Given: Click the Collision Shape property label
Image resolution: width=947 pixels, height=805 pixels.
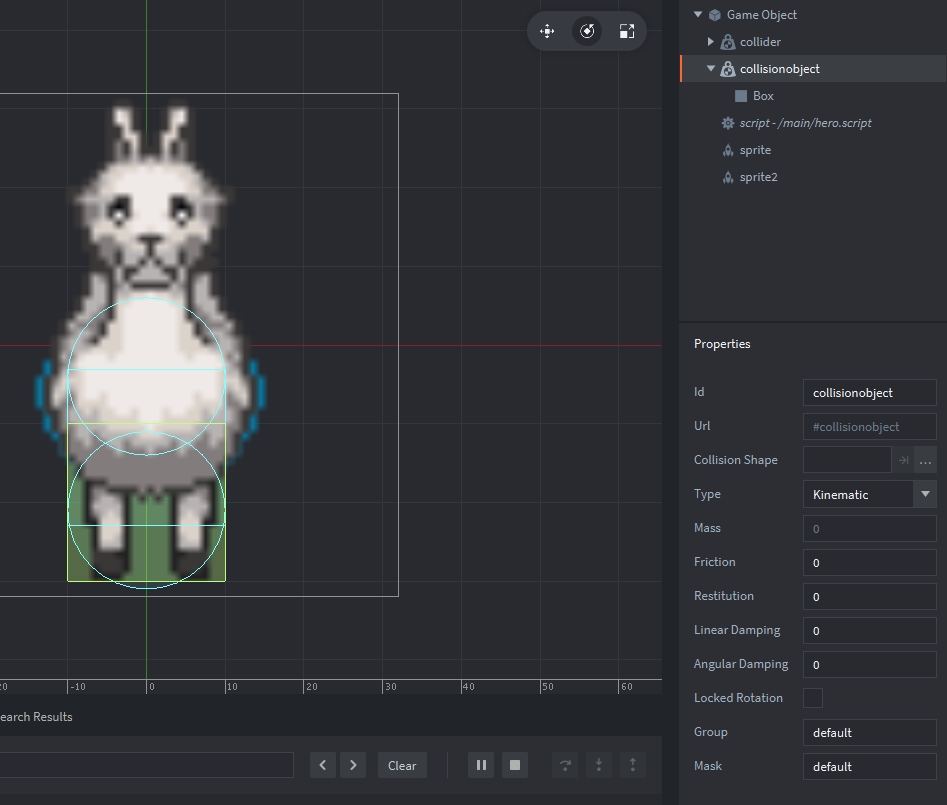Looking at the screenshot, I should click(x=736, y=460).
